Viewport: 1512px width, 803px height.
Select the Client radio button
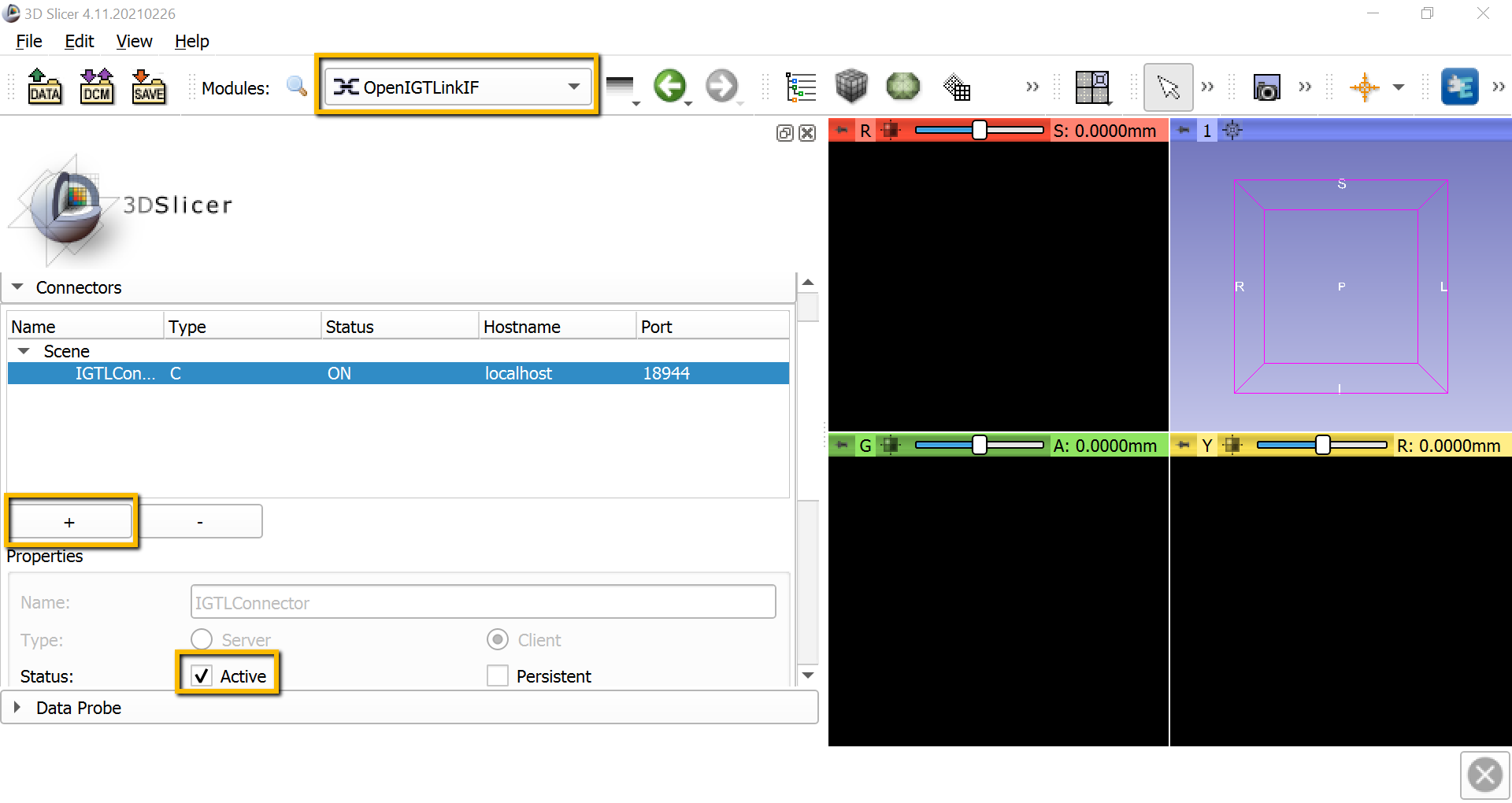(498, 639)
